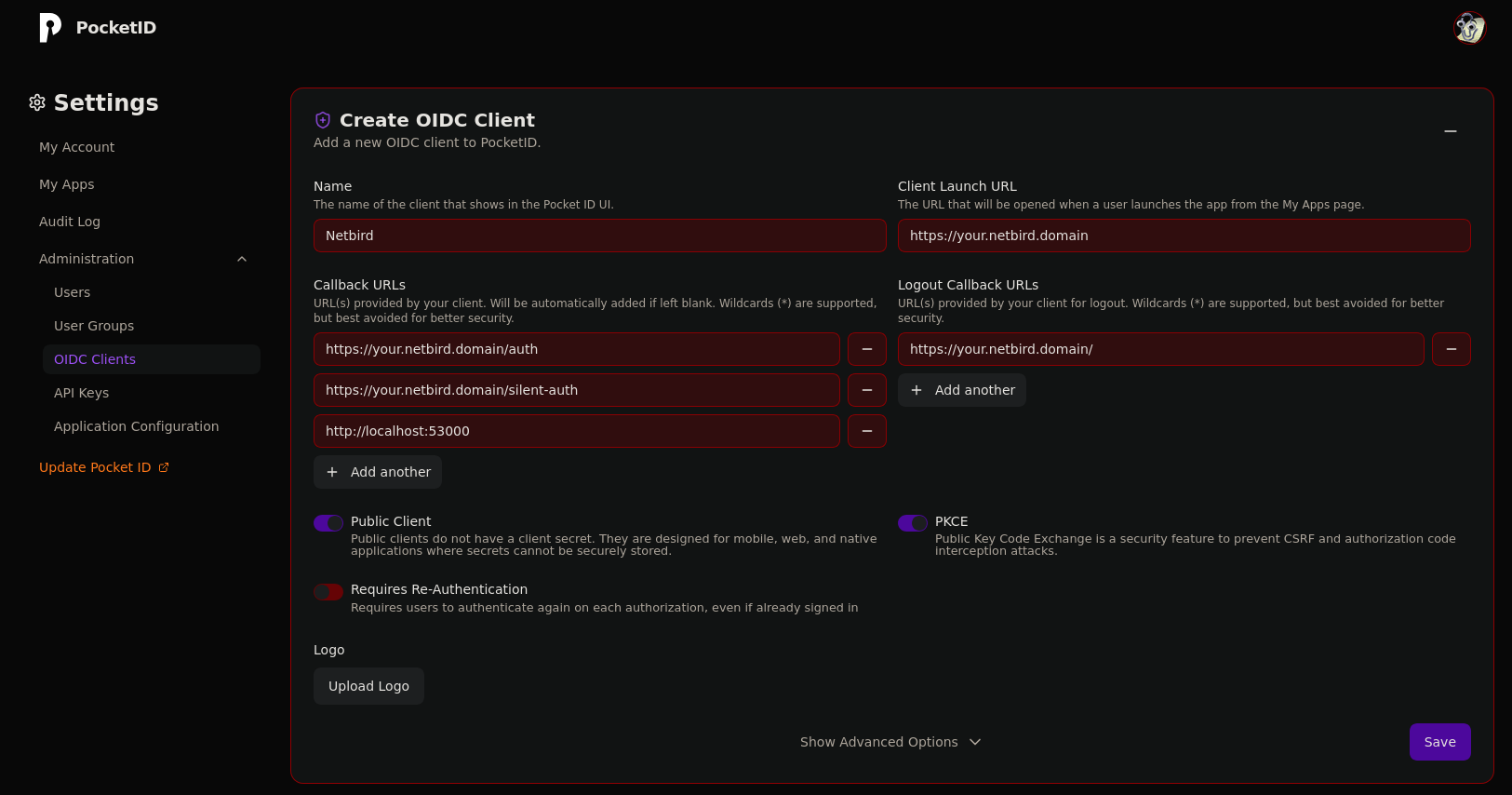Remove the https://your.netbird.domain/auth callback URL

click(x=866, y=349)
